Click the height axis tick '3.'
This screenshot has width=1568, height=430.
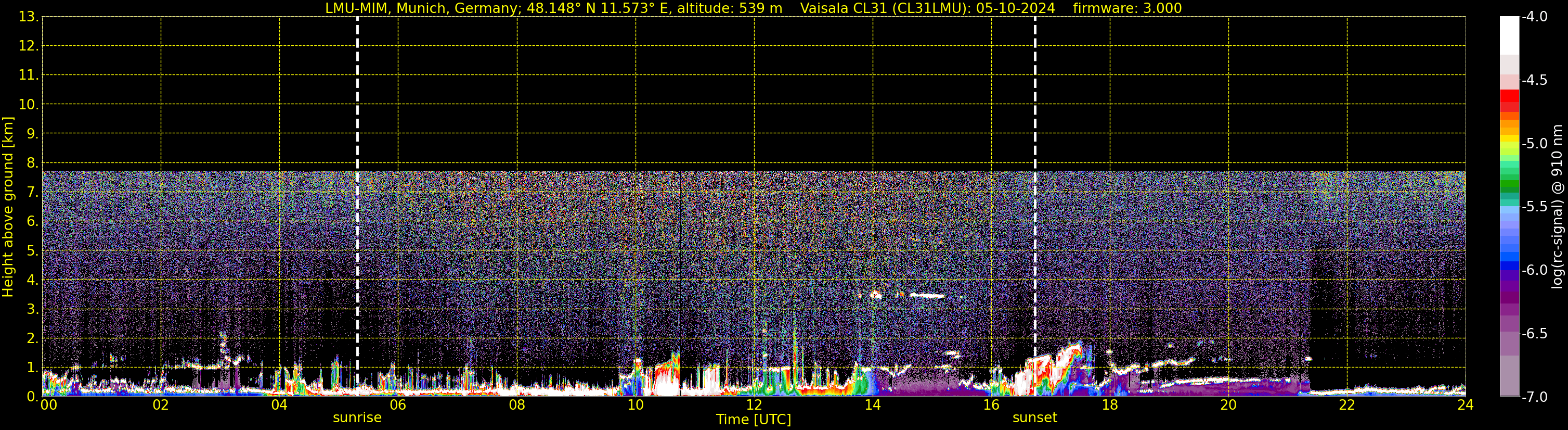click(x=32, y=309)
